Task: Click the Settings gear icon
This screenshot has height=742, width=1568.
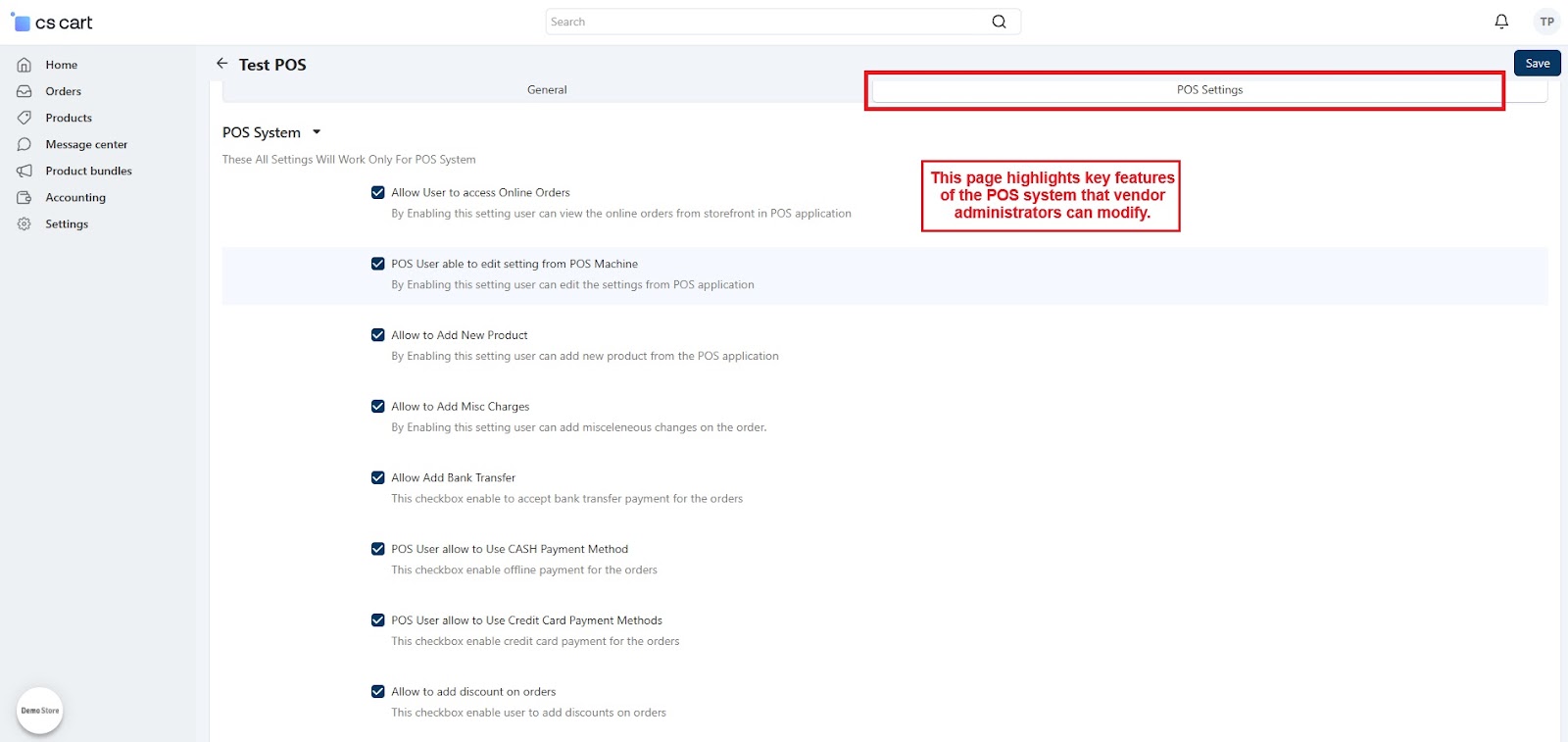Action: tap(24, 223)
